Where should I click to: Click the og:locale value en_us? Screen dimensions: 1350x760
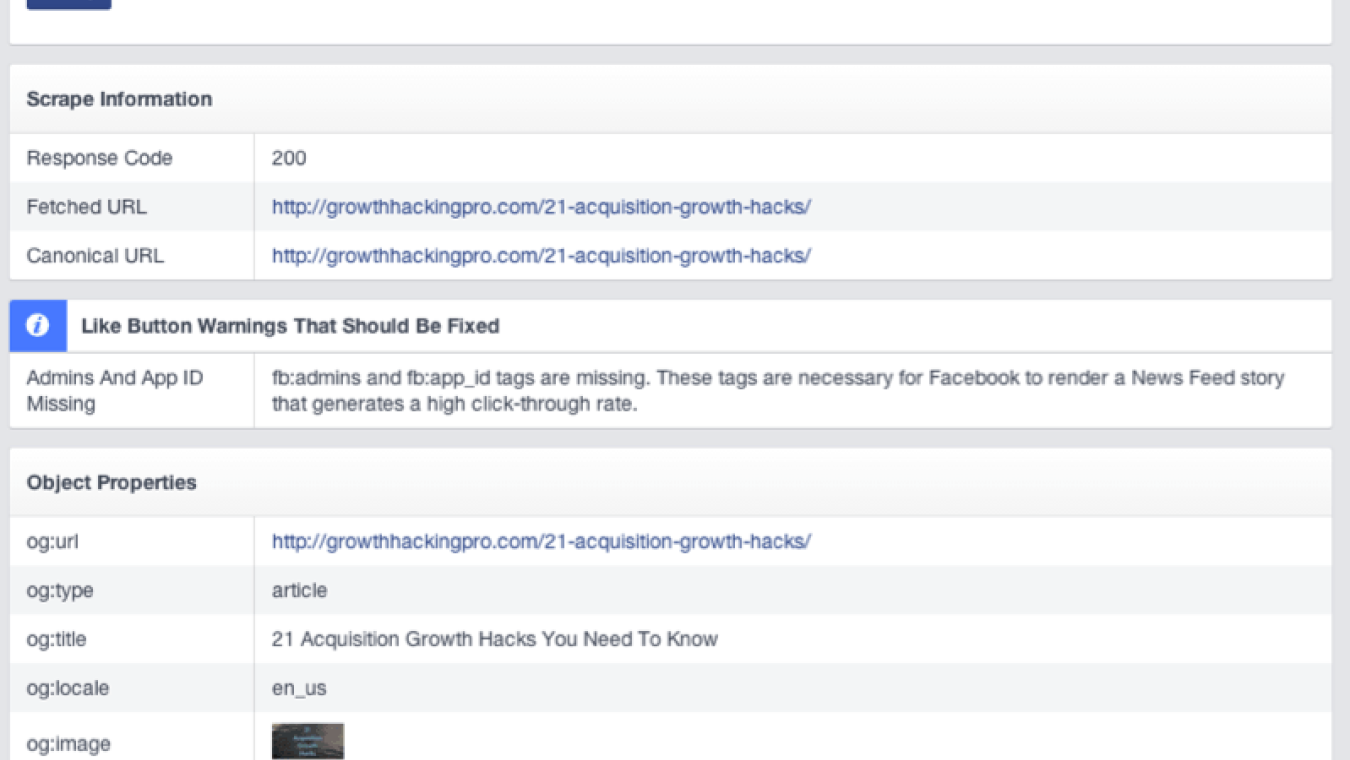299,688
